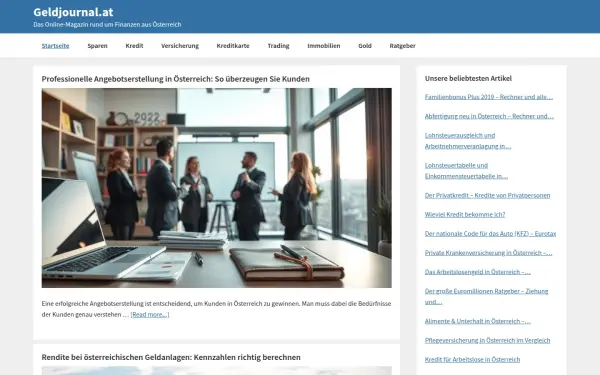Viewport: 600px width, 375px height.
Task: Select the Versicherung menu item
Action: pyautogui.click(x=180, y=46)
